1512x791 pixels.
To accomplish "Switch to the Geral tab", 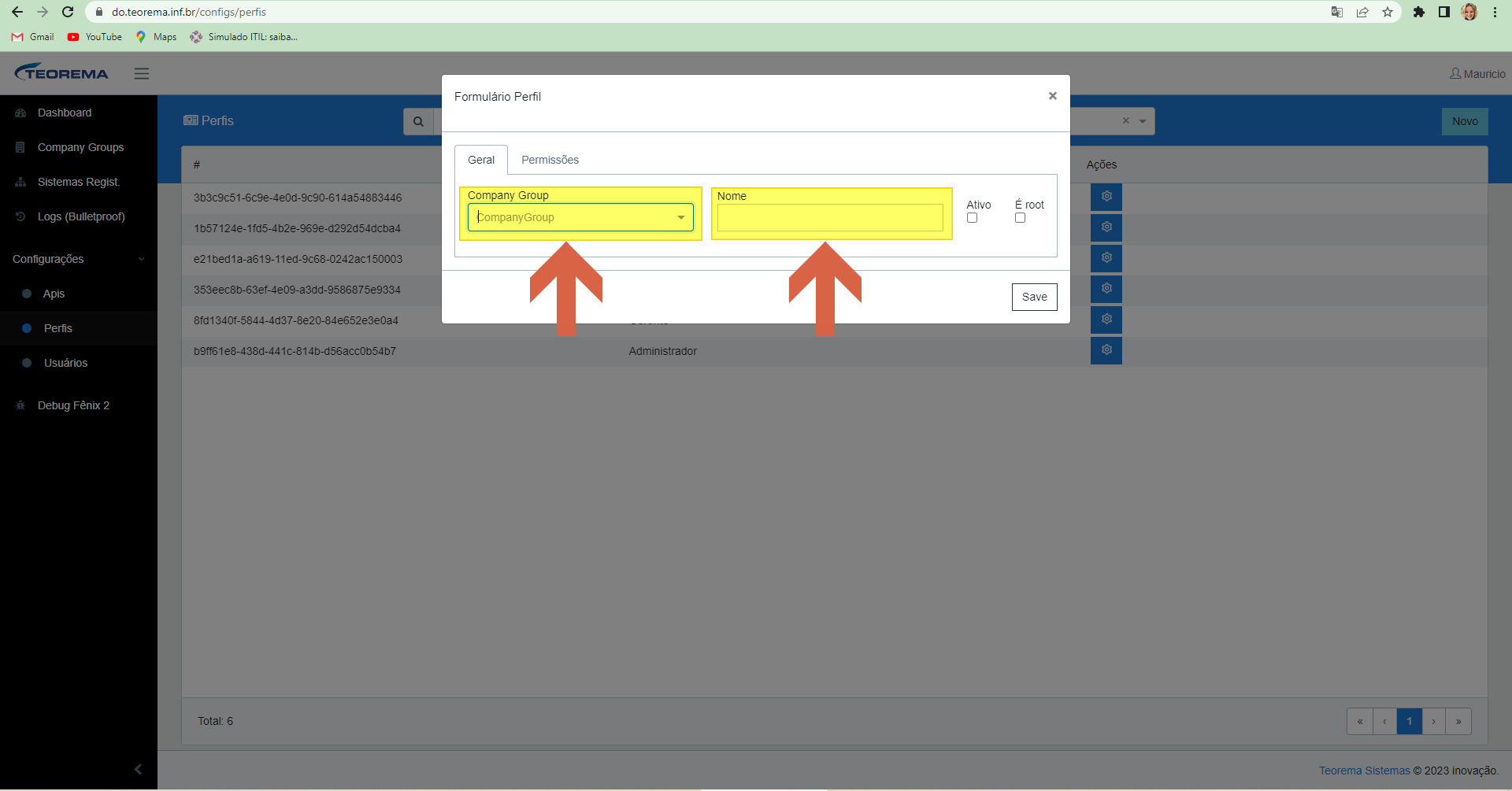I will pos(481,160).
